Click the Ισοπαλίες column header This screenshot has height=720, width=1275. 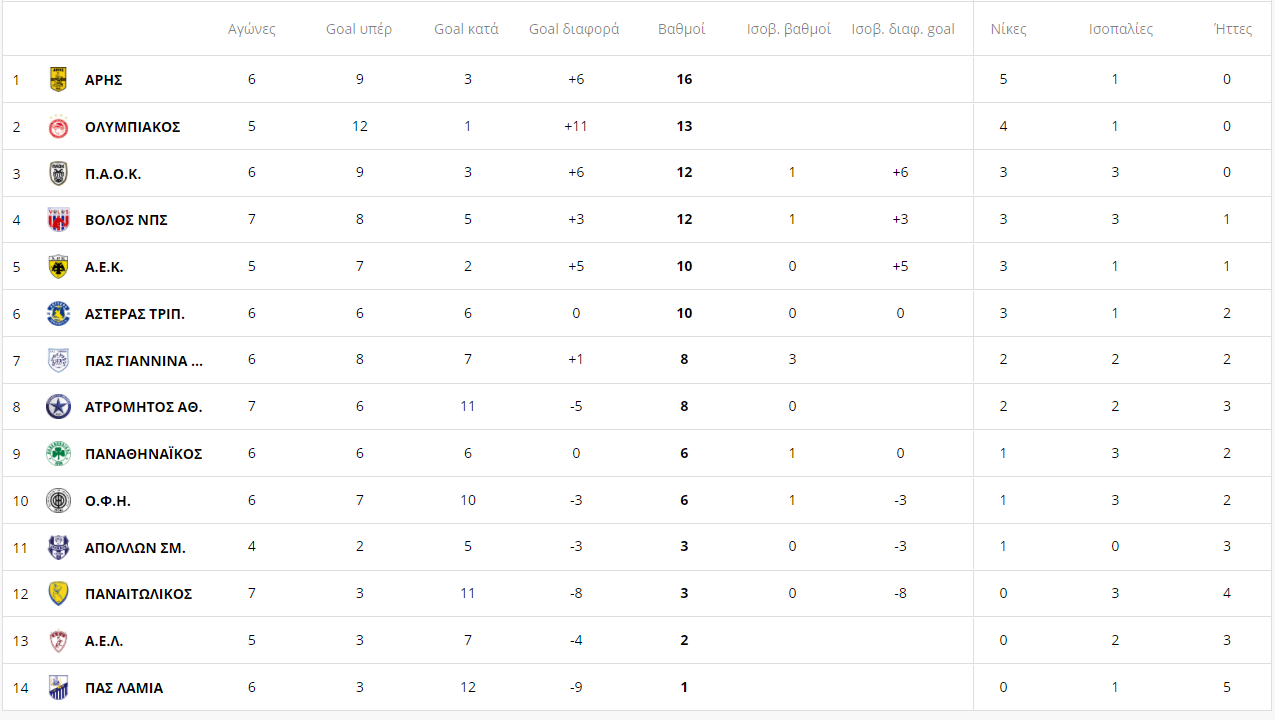point(1120,29)
